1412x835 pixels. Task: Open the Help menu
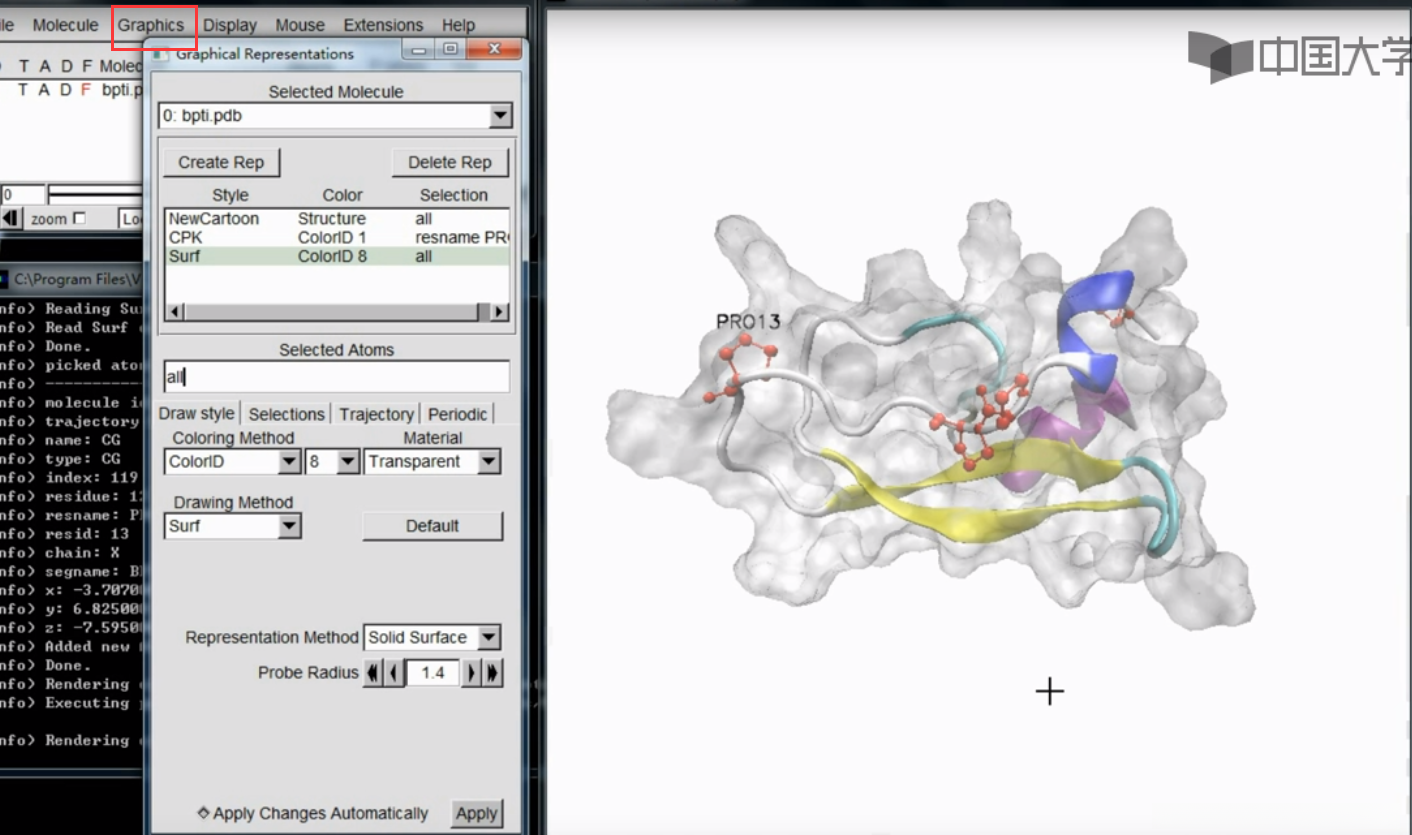click(x=458, y=25)
